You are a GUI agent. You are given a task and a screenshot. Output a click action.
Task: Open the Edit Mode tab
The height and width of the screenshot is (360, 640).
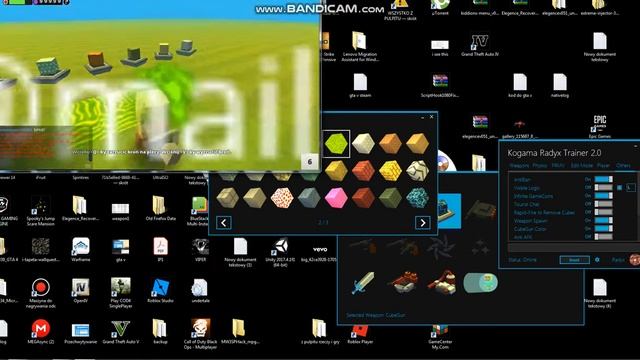tap(581, 166)
